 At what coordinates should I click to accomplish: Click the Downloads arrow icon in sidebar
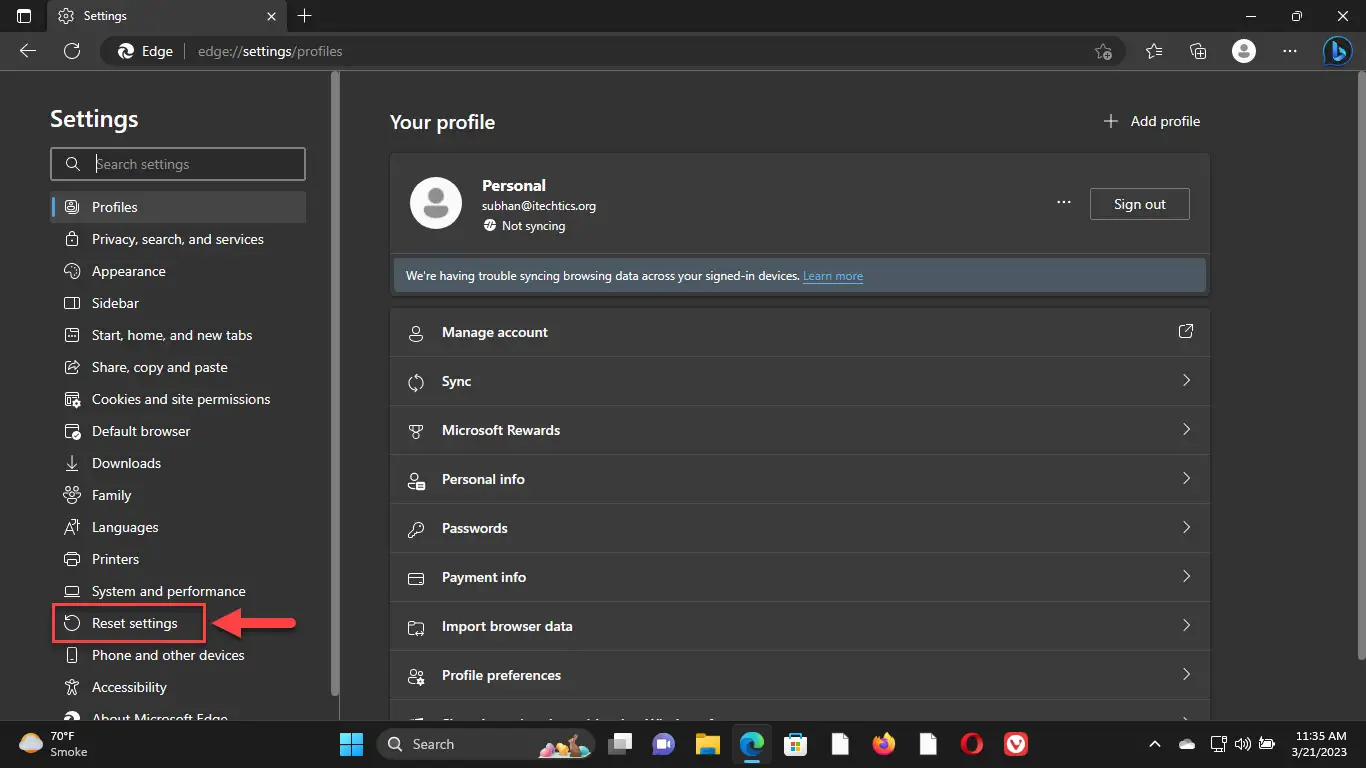72,463
